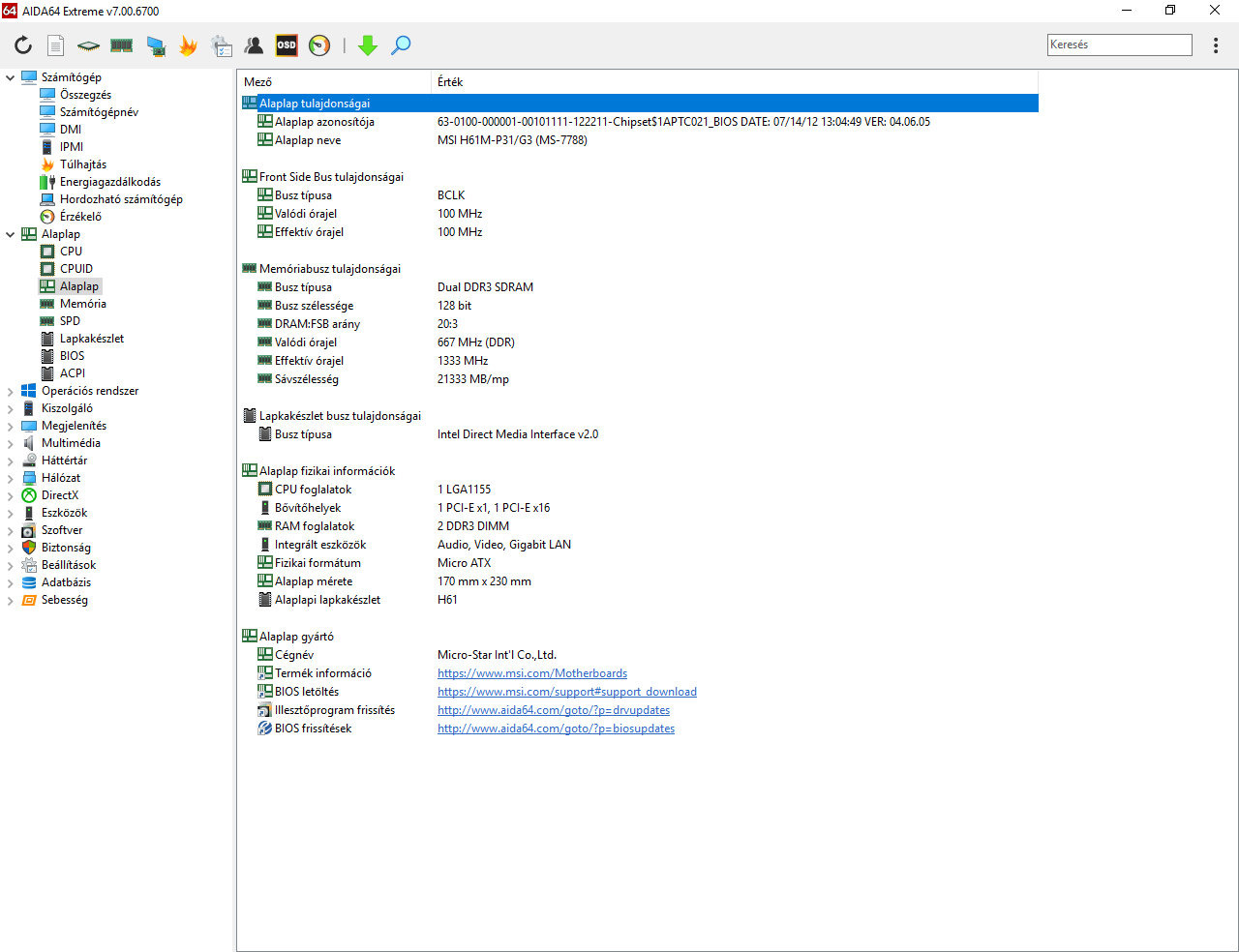Select Beállítások in the tree
The image size is (1239, 952).
pyautogui.click(x=69, y=565)
